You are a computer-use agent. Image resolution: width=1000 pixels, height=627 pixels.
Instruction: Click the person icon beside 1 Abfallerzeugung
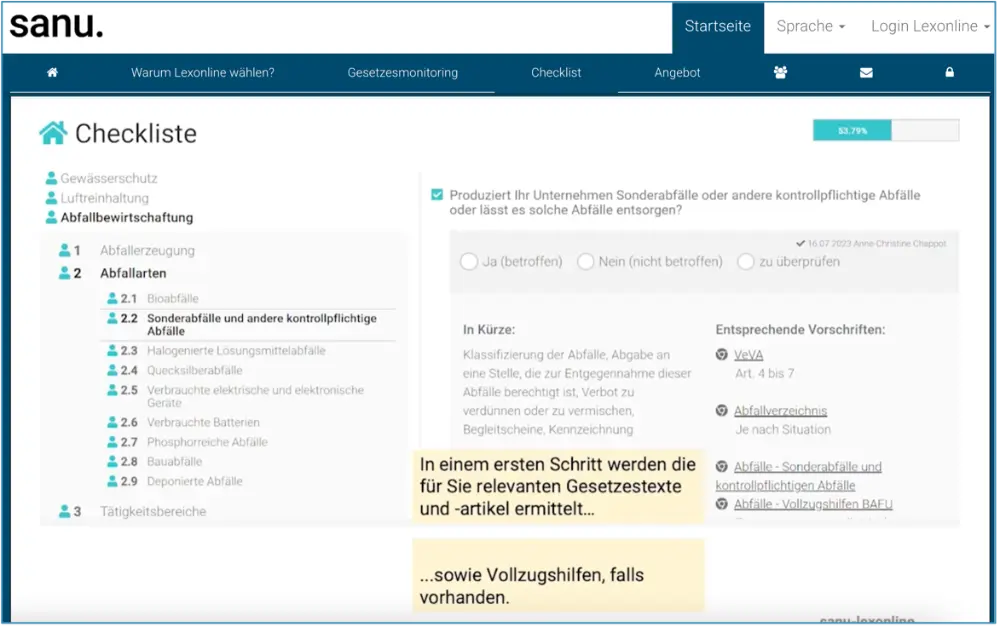pyautogui.click(x=64, y=250)
